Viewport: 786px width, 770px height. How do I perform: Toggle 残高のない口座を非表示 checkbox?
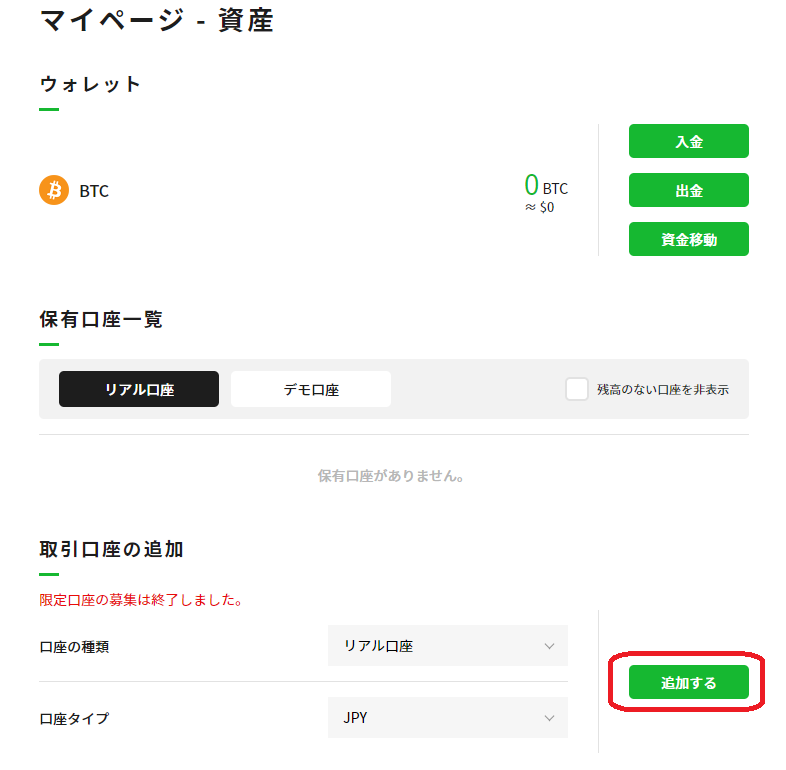576,389
